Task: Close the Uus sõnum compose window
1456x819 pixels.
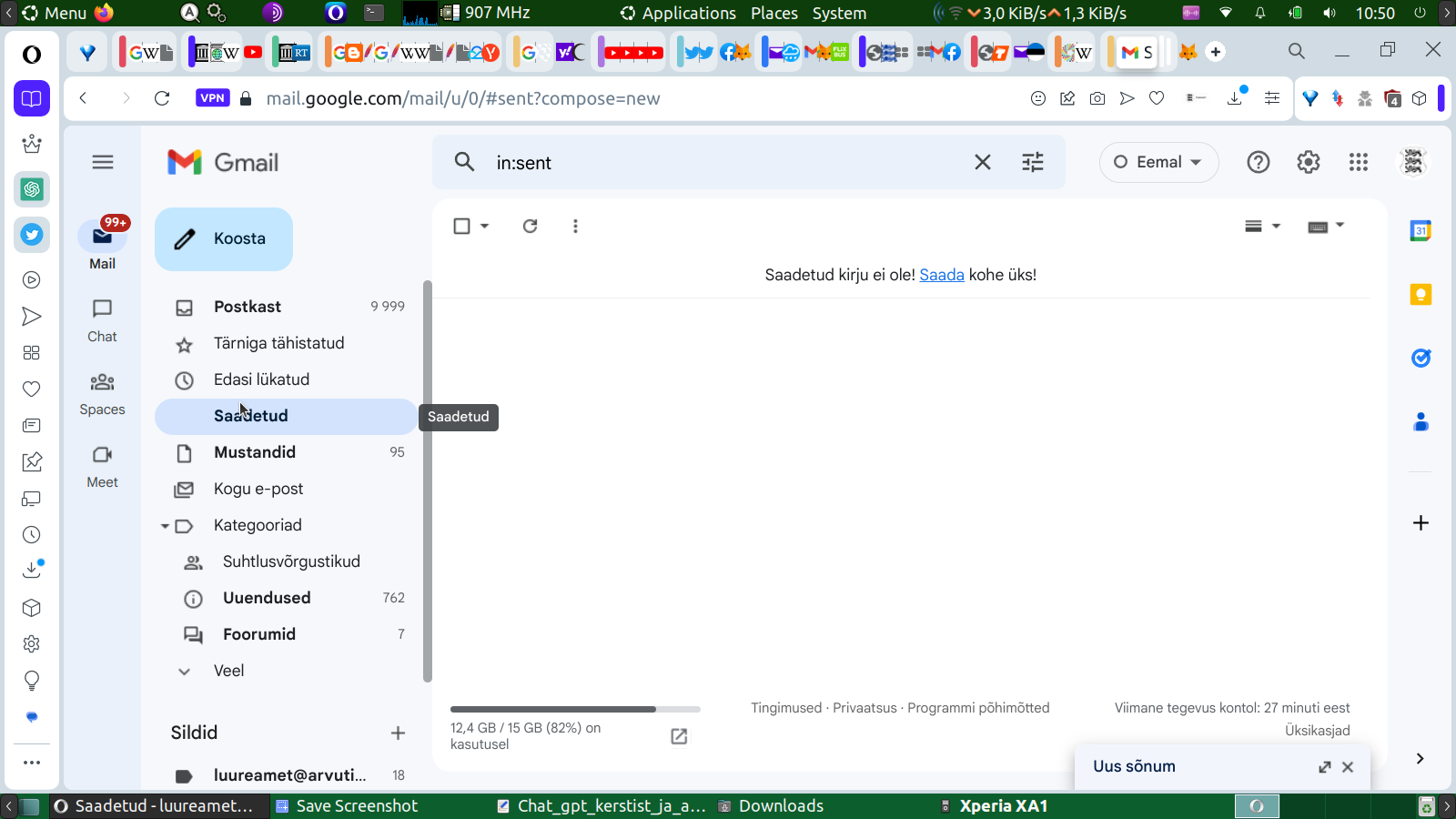Action: (1348, 767)
